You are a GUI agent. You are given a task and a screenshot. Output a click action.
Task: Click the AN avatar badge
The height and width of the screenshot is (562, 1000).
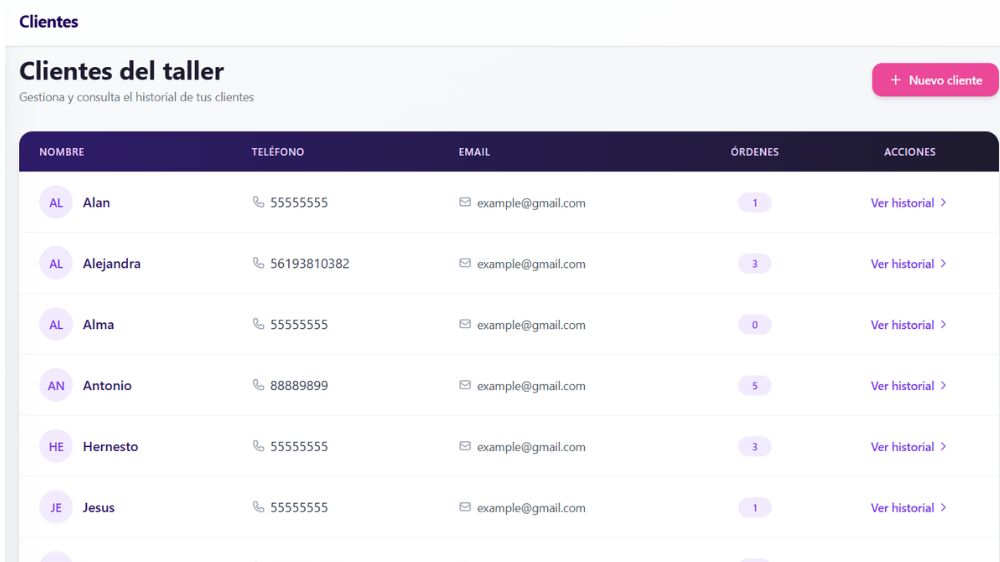pos(56,386)
